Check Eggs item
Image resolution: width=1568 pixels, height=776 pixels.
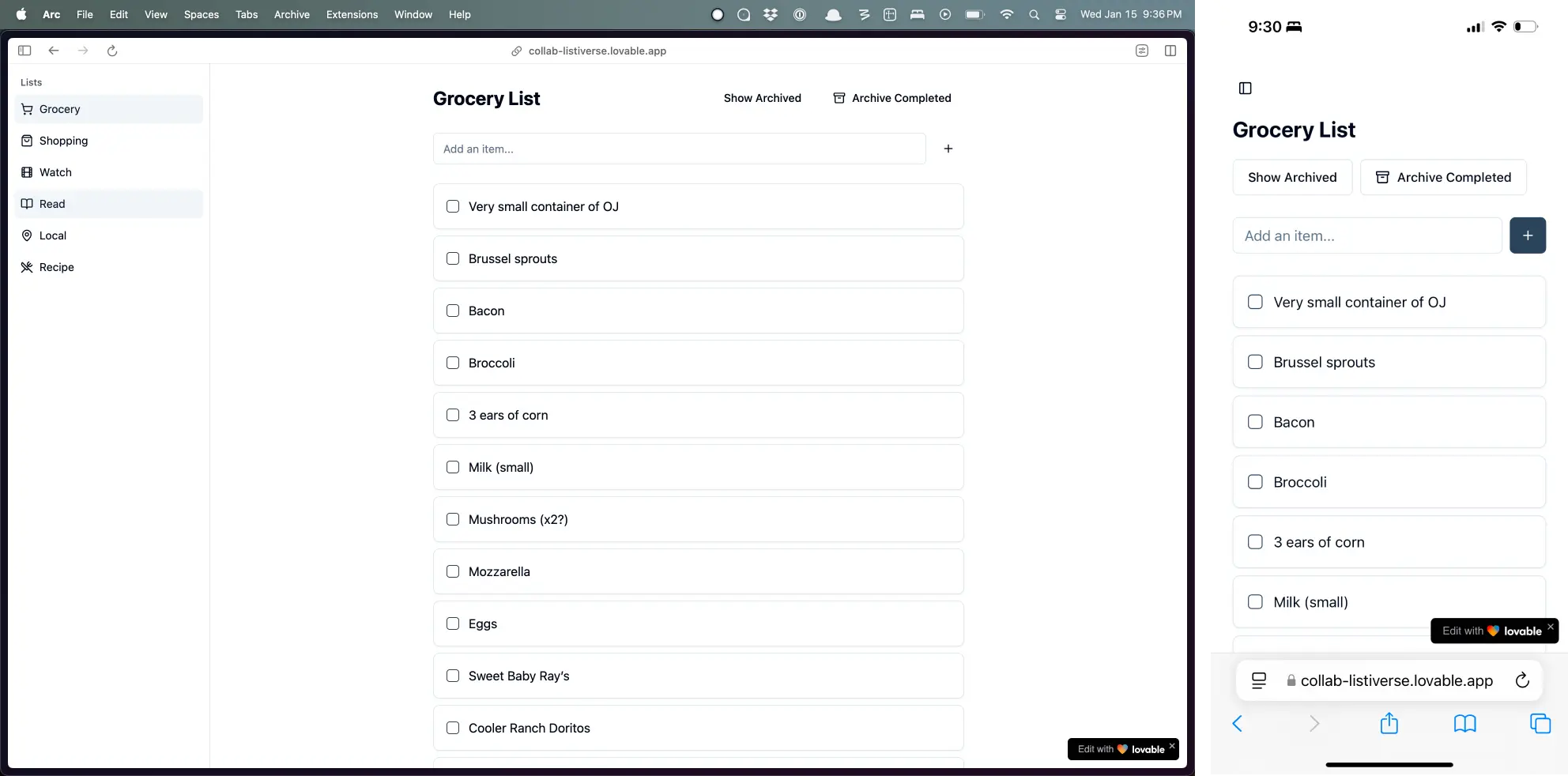(453, 623)
